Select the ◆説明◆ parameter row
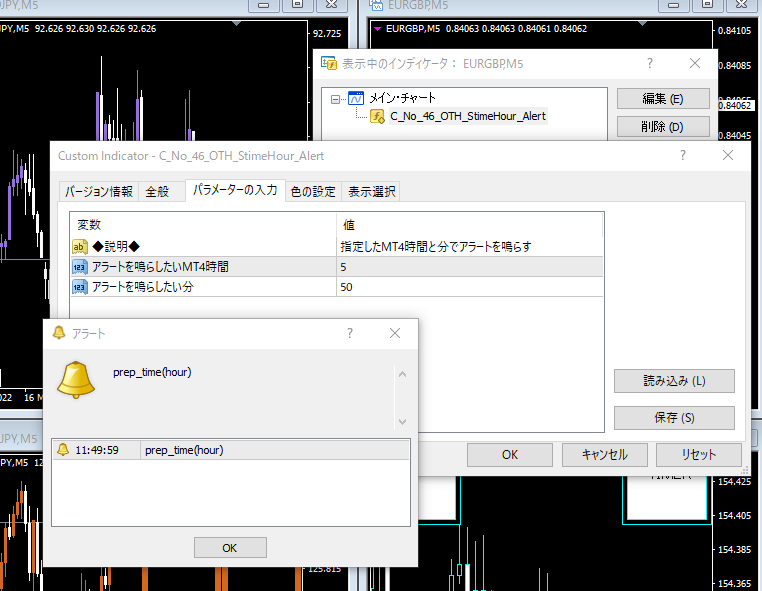762x591 pixels. (x=337, y=247)
